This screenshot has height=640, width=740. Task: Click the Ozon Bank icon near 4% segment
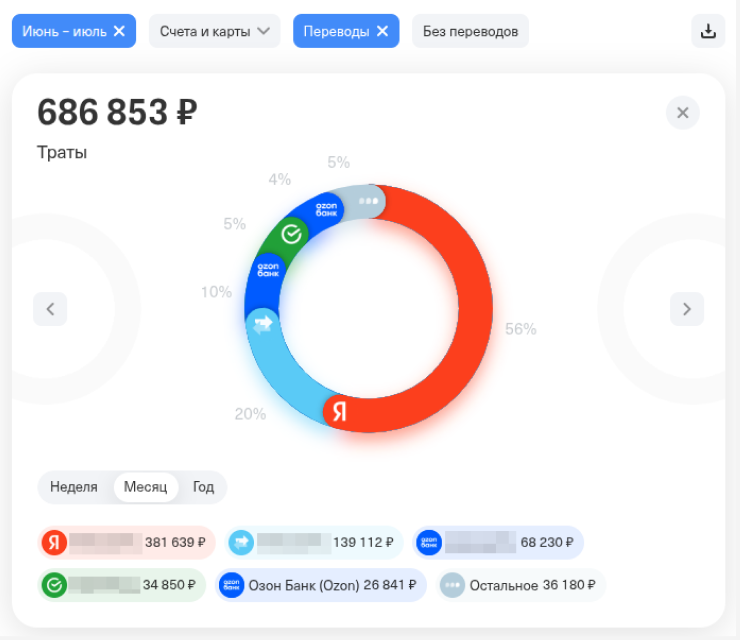coord(326,210)
